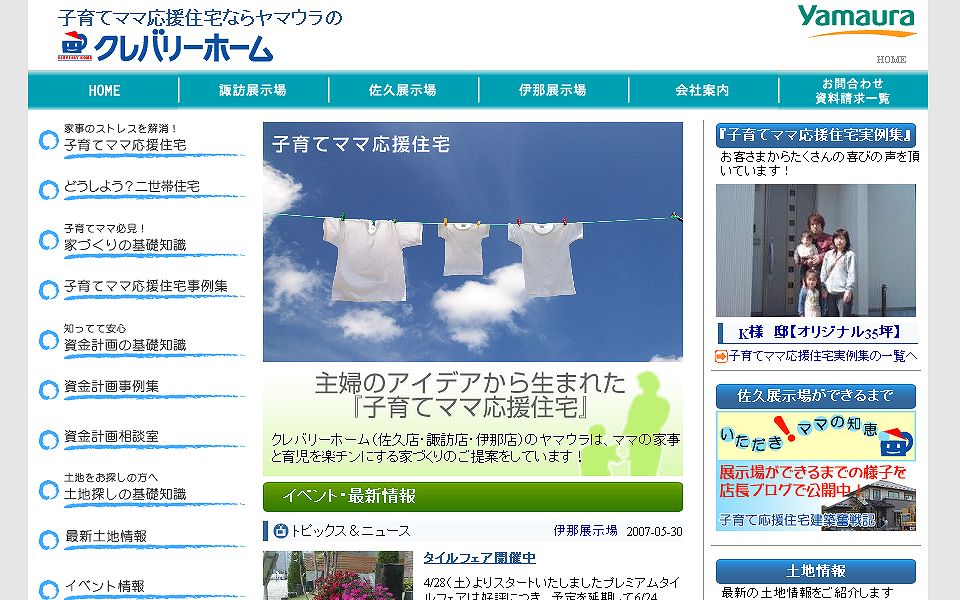Click the blue circle icon beside 家づくりの基礎知識
Image resolution: width=960 pixels, height=600 pixels.
pyautogui.click(x=48, y=240)
